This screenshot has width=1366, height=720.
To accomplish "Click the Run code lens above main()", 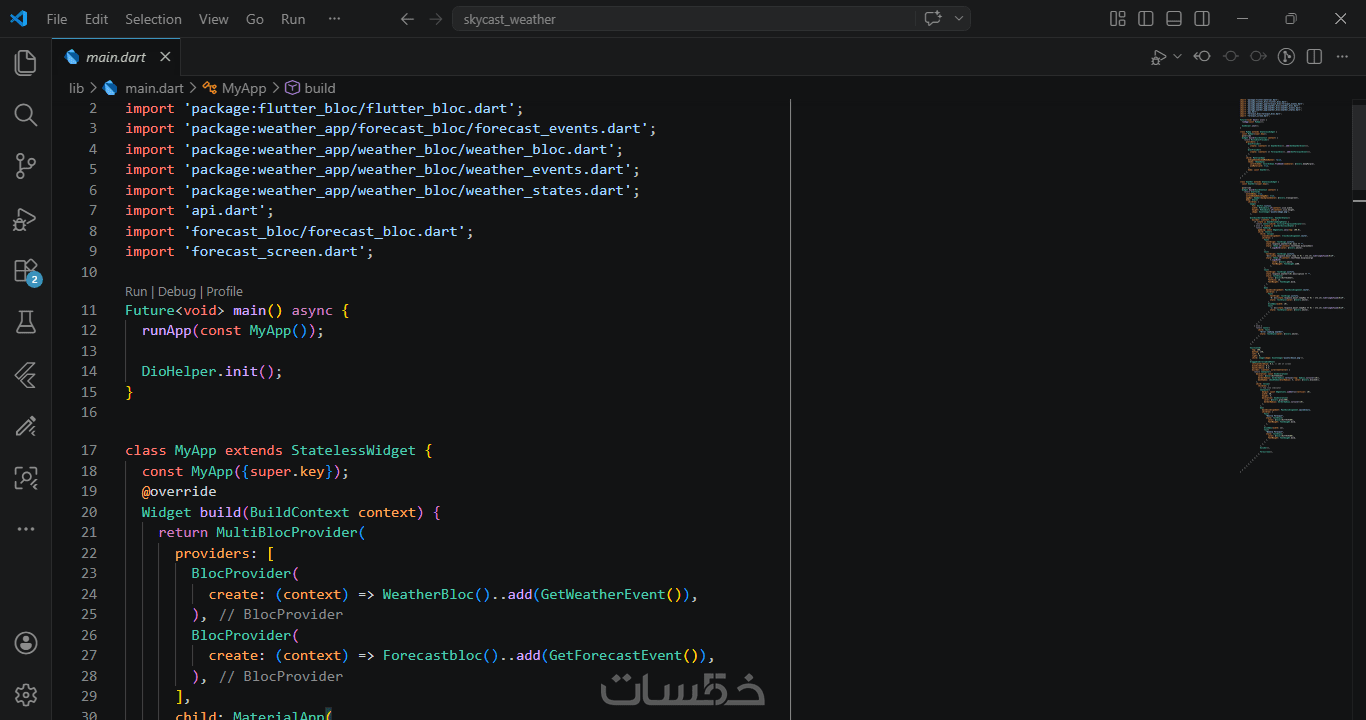I will [136, 291].
